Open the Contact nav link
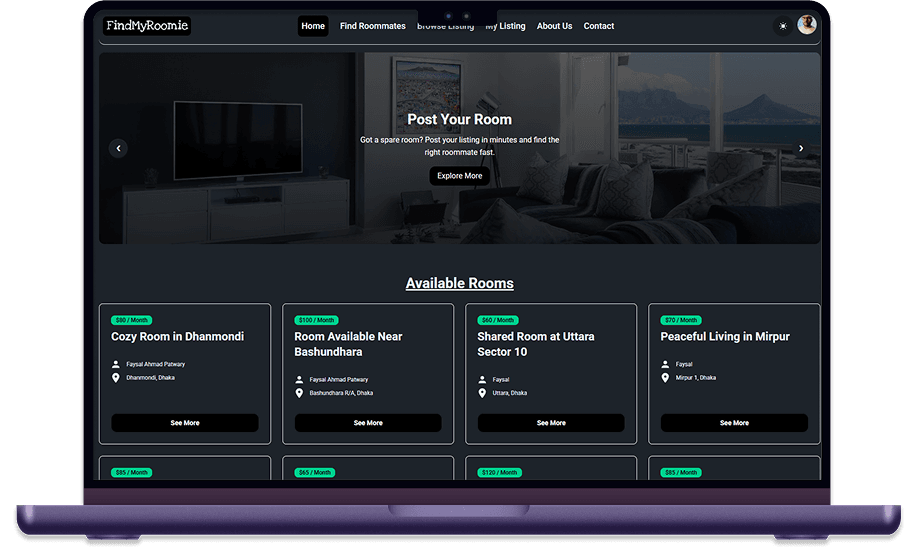 coord(599,26)
